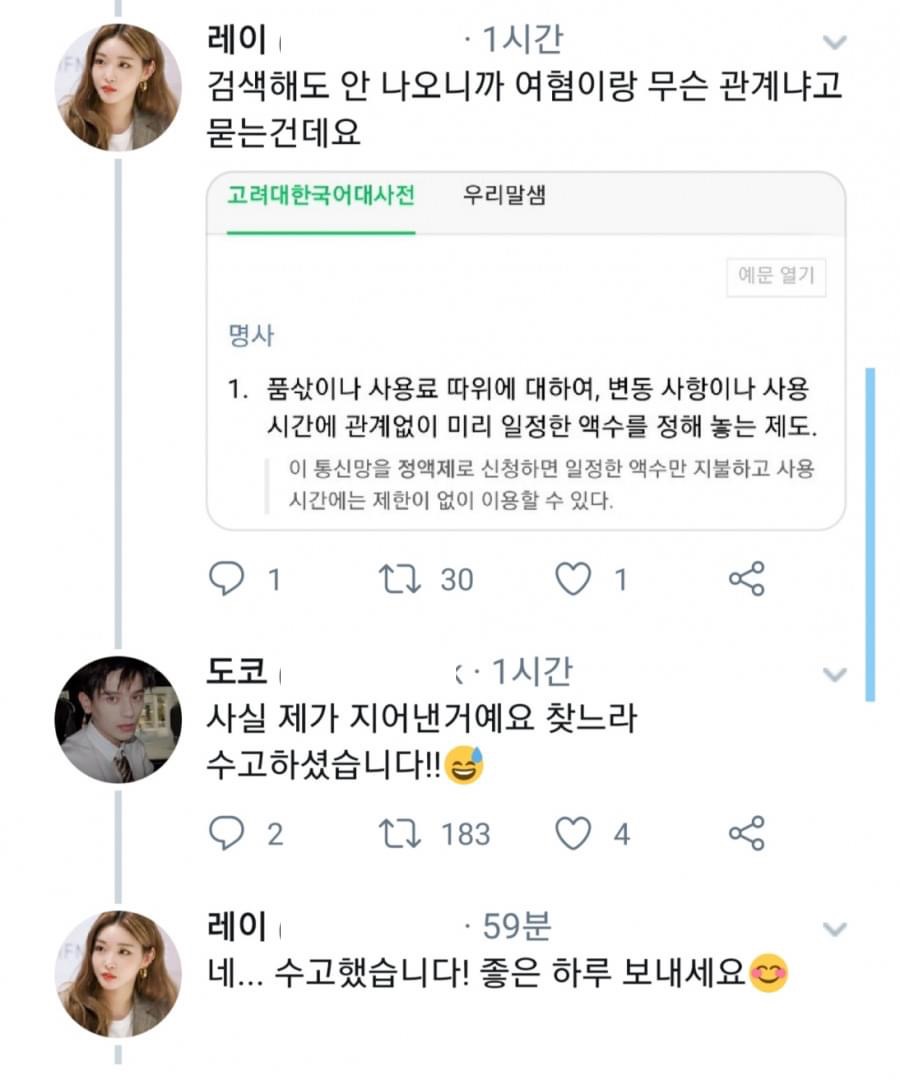Switch to the 우리말샘 dictionary tab
The image size is (900, 1080).
[504, 195]
